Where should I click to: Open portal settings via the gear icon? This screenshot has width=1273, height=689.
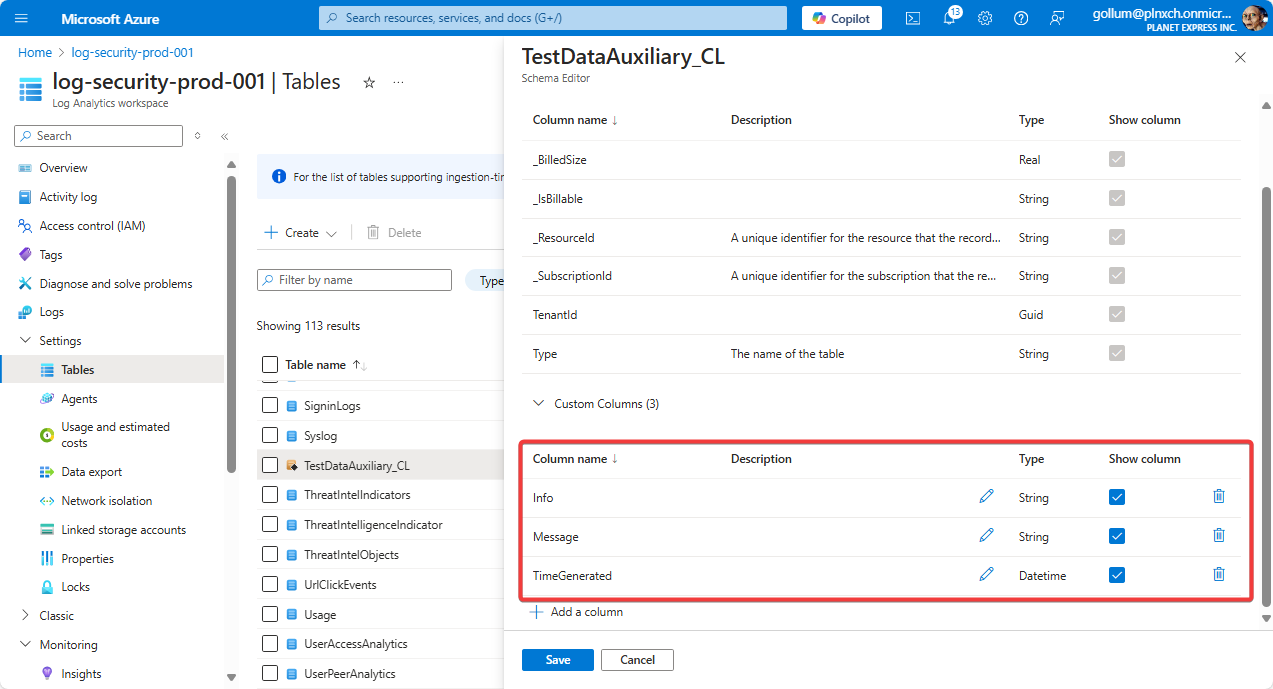point(984,17)
